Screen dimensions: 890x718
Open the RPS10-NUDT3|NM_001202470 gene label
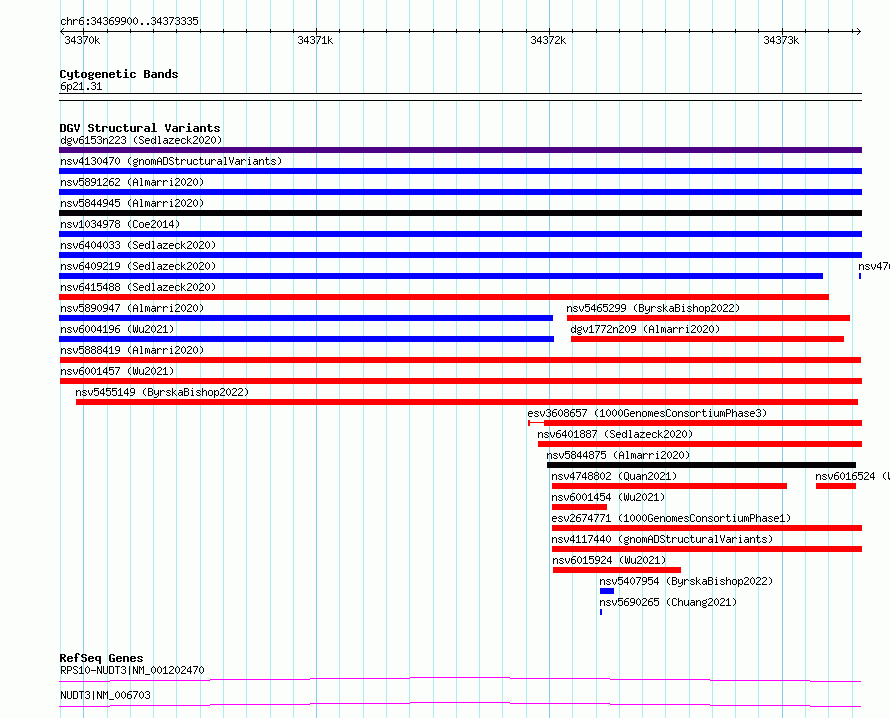point(132,670)
